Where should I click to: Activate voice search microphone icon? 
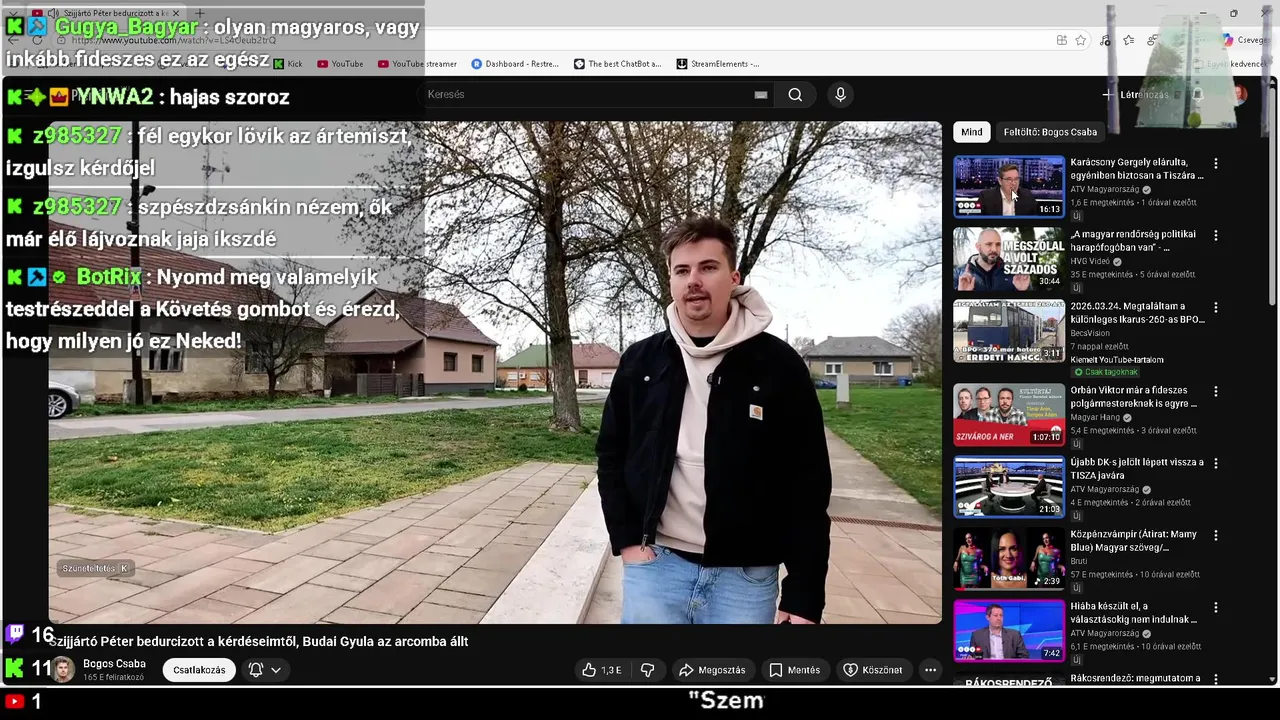pyautogui.click(x=840, y=94)
